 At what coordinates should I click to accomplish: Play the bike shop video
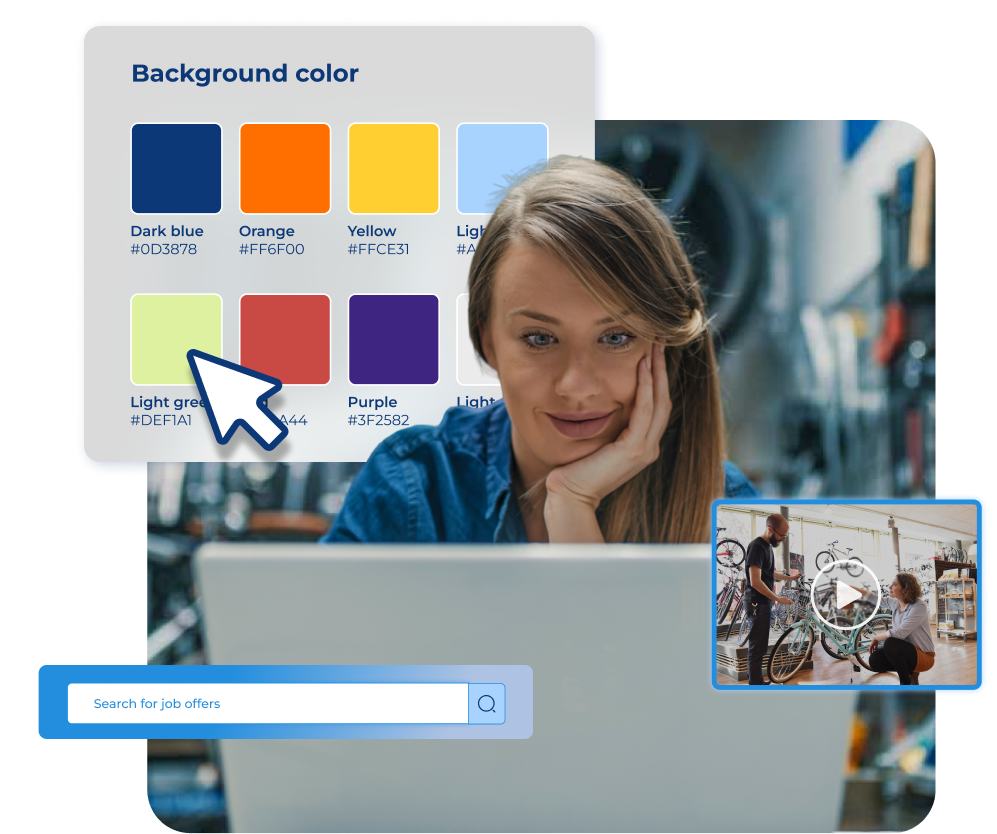[845, 596]
